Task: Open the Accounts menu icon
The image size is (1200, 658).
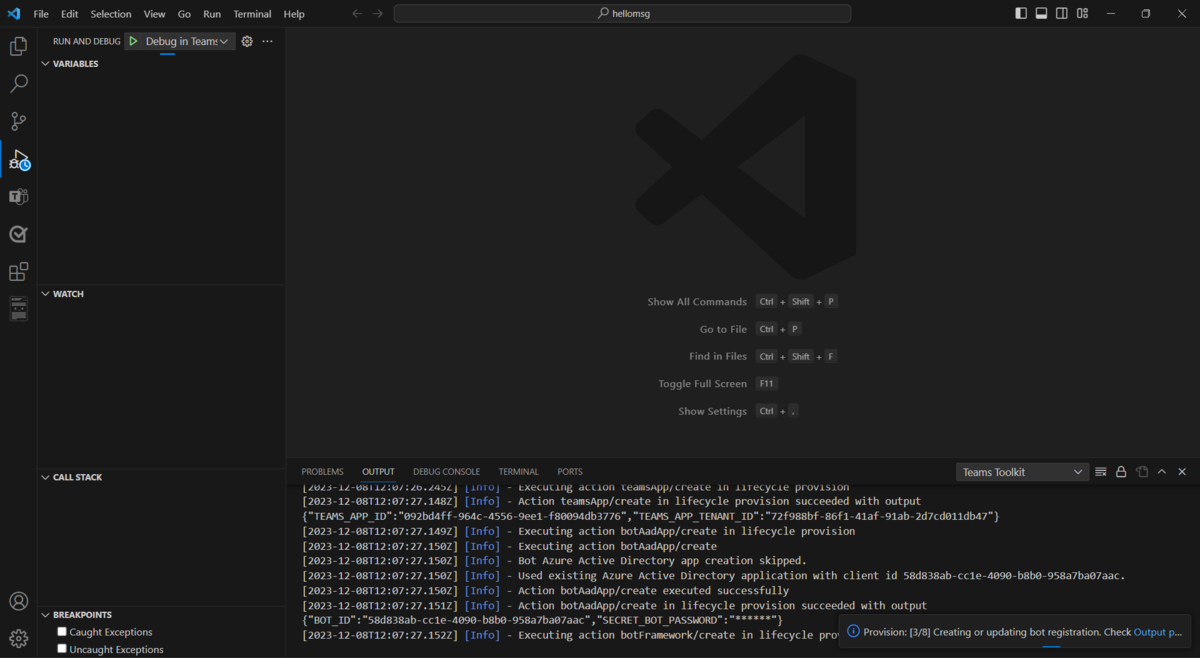Action: tap(18, 601)
